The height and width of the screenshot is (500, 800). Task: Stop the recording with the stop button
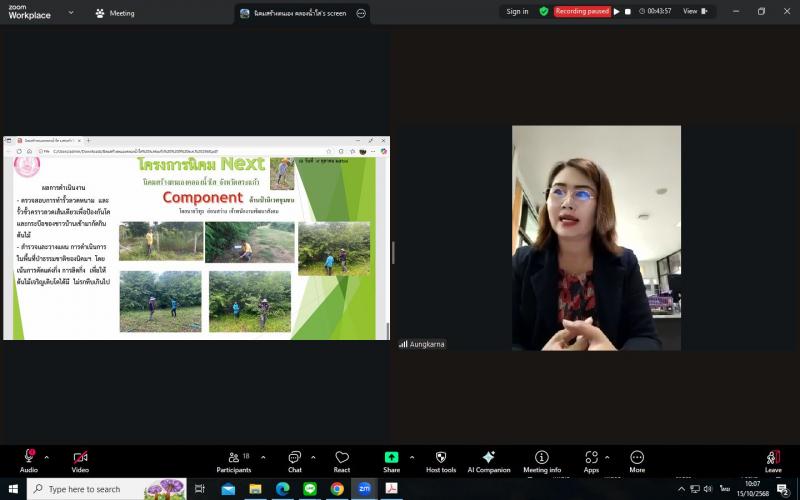click(628, 11)
